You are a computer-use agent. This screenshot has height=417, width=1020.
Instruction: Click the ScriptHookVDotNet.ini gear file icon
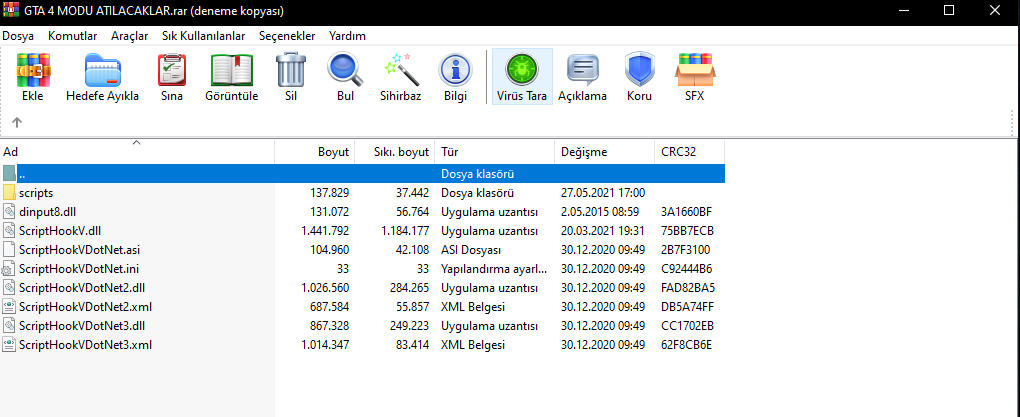(8, 269)
